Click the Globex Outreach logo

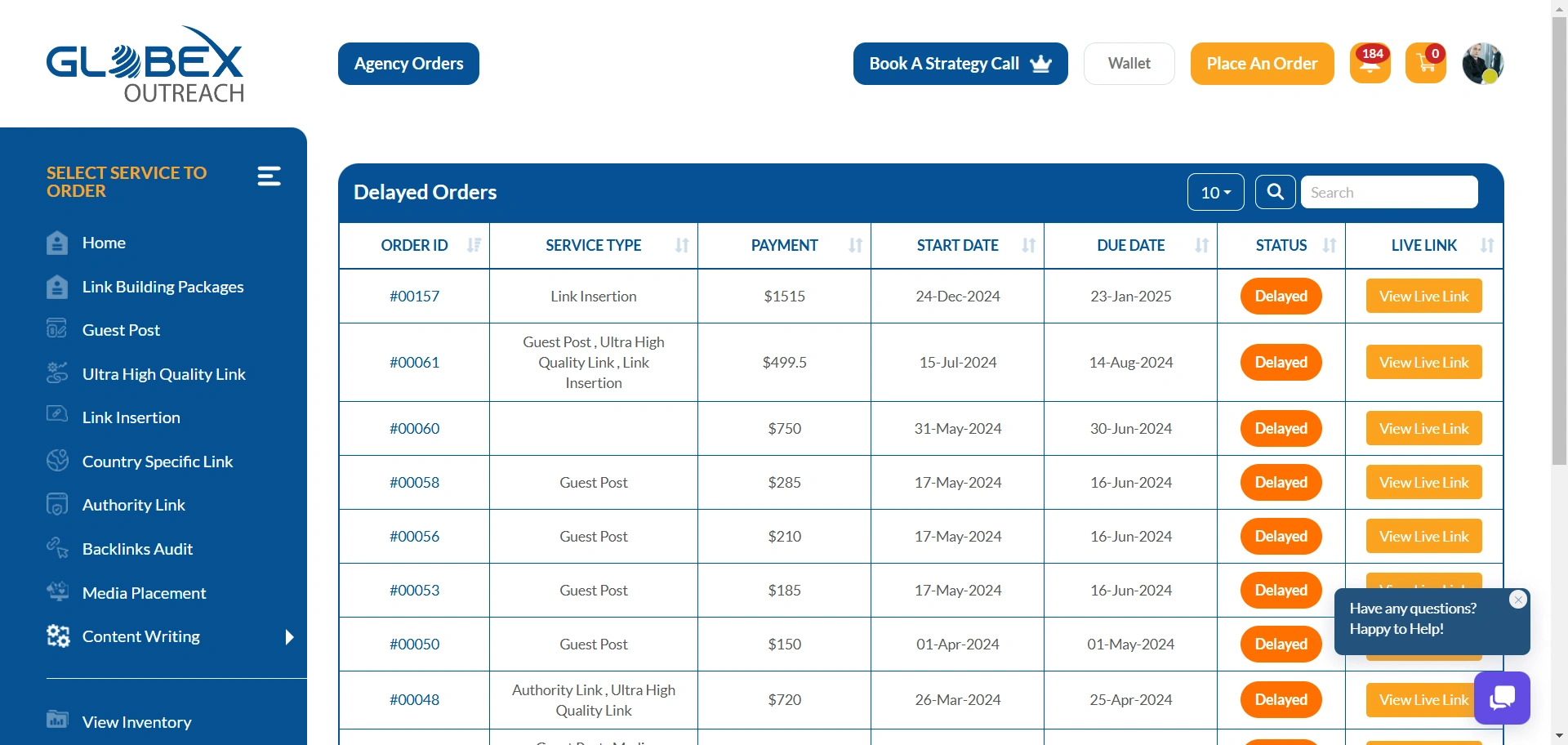(145, 65)
